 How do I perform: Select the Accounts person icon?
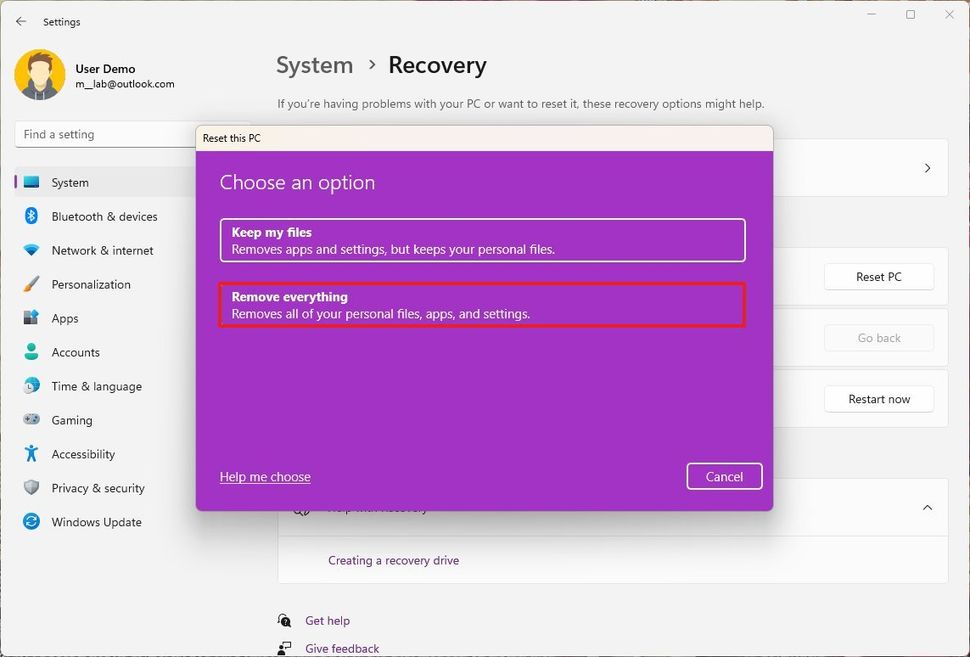click(x=32, y=352)
